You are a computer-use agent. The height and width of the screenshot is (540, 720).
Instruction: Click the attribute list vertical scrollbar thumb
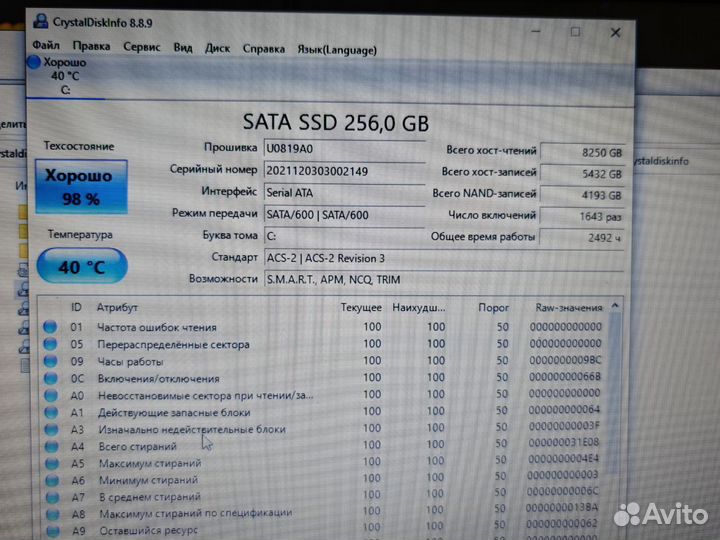pos(614,393)
